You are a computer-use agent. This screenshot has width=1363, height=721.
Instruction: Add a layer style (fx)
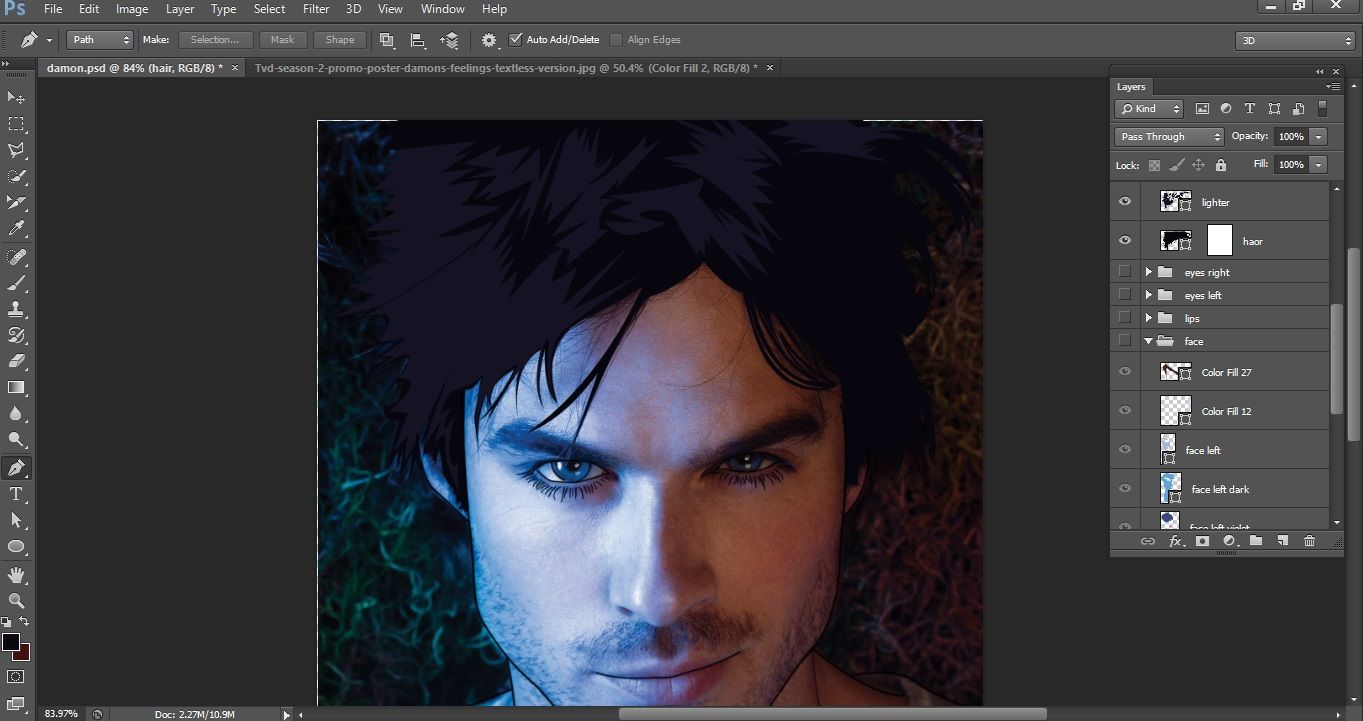pyautogui.click(x=1176, y=541)
